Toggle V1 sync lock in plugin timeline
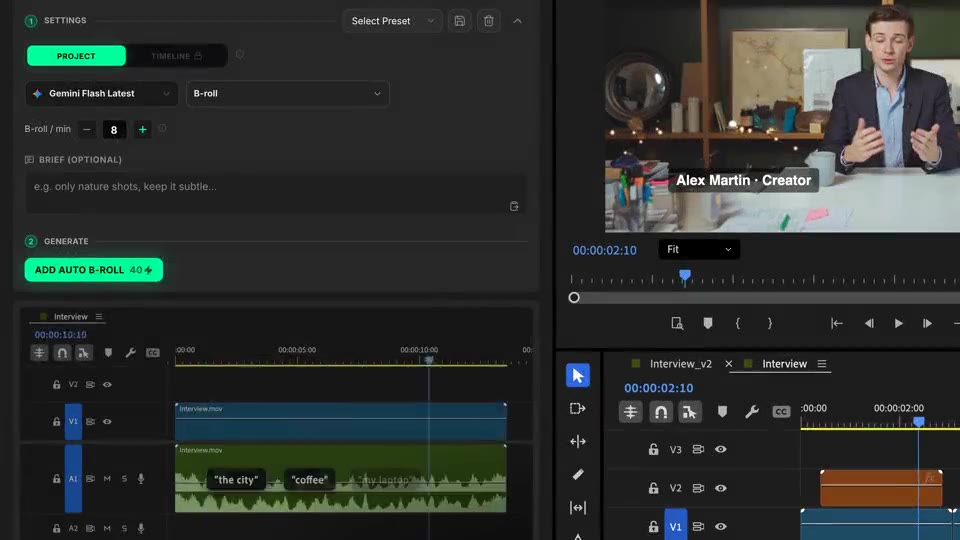The height and width of the screenshot is (540, 960). (x=90, y=421)
